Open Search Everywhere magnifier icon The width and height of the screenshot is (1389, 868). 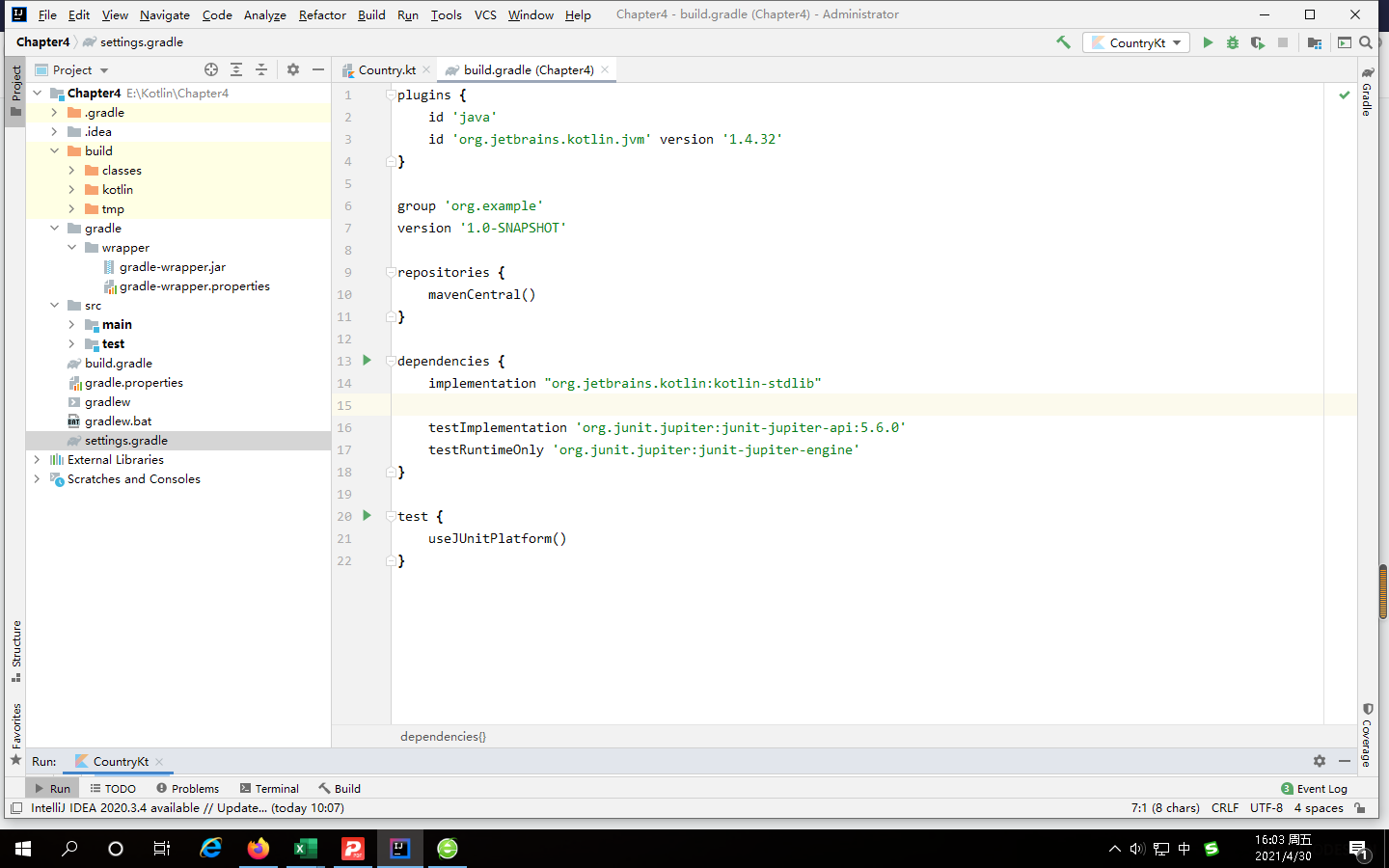click(1366, 42)
